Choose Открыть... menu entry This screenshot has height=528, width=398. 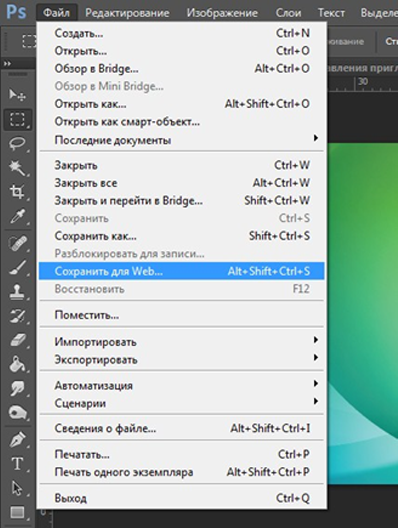pyautogui.click(x=182, y=51)
